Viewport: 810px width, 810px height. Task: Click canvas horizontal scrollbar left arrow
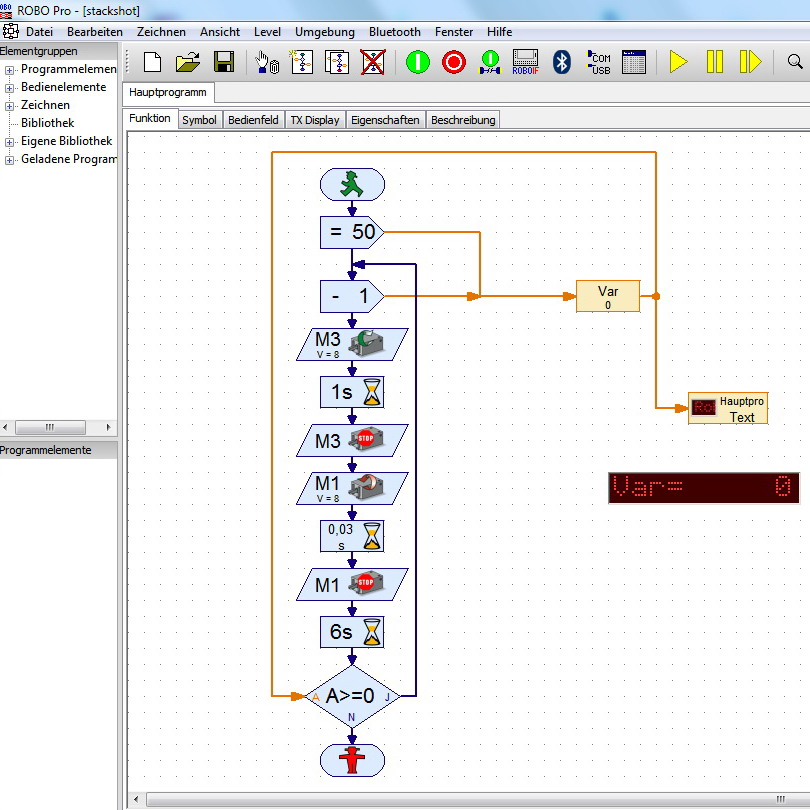136,800
